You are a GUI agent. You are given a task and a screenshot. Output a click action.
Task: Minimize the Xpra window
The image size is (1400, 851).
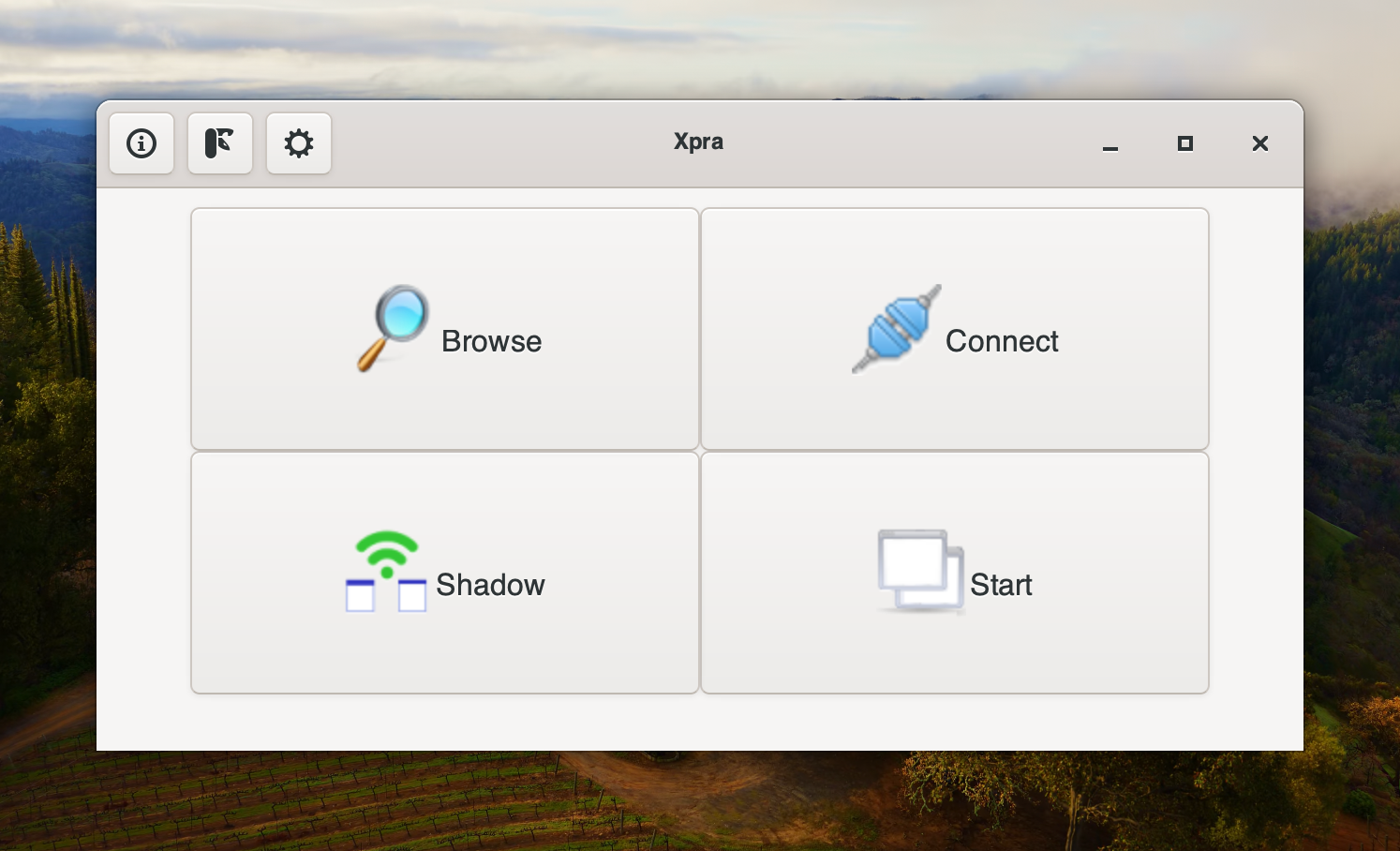[1110, 143]
